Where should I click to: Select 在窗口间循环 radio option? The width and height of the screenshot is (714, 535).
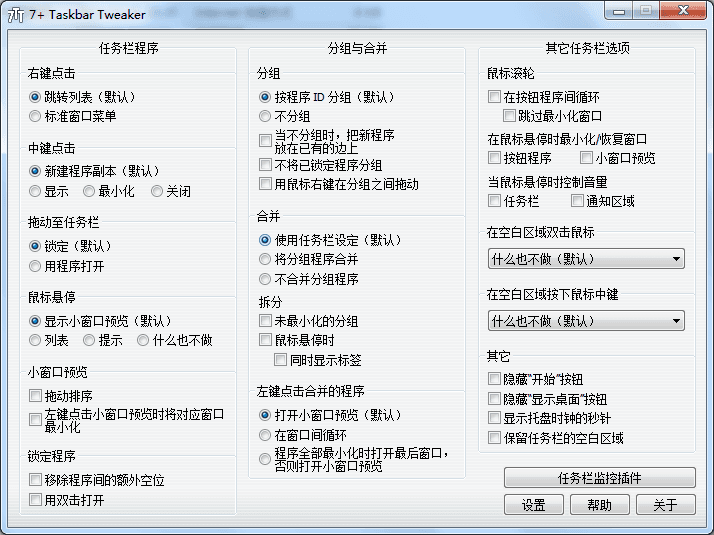pyautogui.click(x=265, y=435)
